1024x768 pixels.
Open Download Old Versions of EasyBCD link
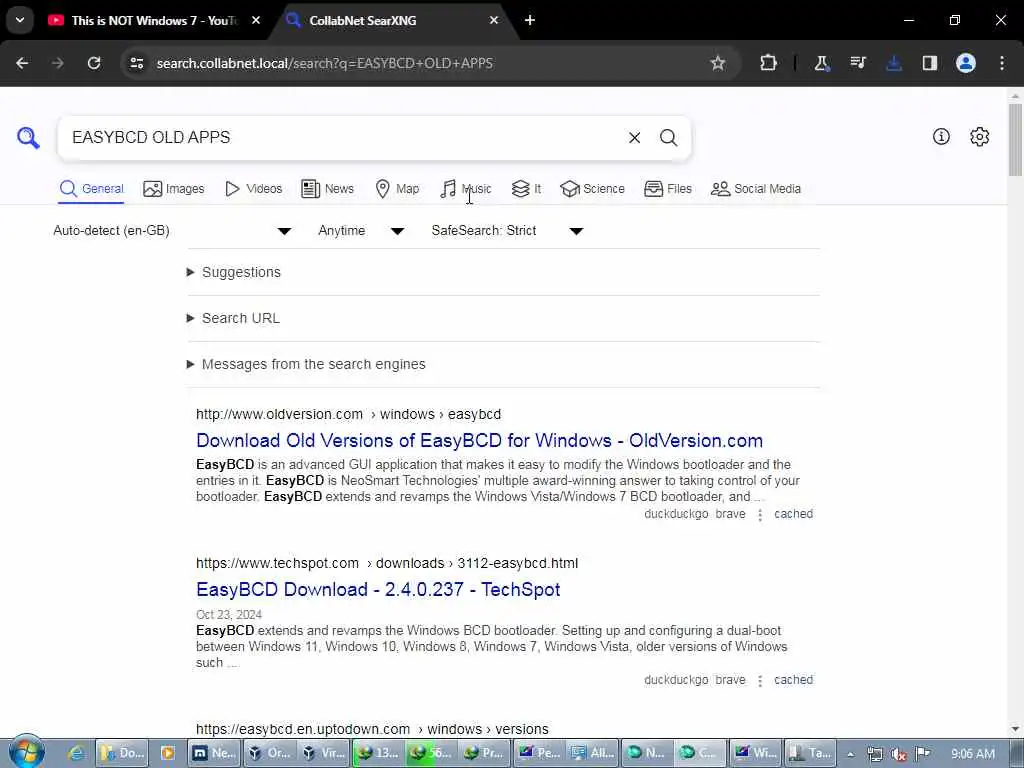(x=479, y=441)
